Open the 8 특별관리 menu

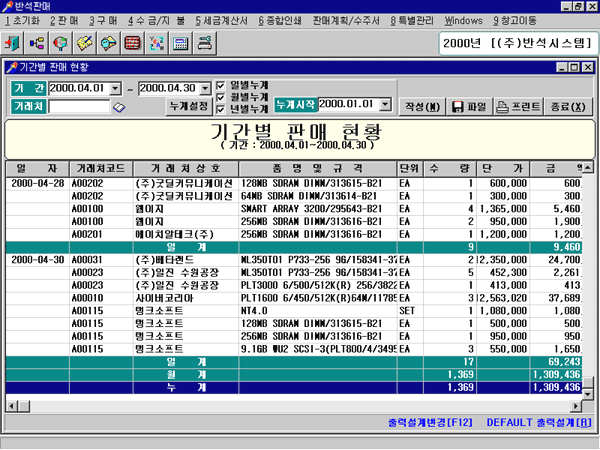coord(412,21)
